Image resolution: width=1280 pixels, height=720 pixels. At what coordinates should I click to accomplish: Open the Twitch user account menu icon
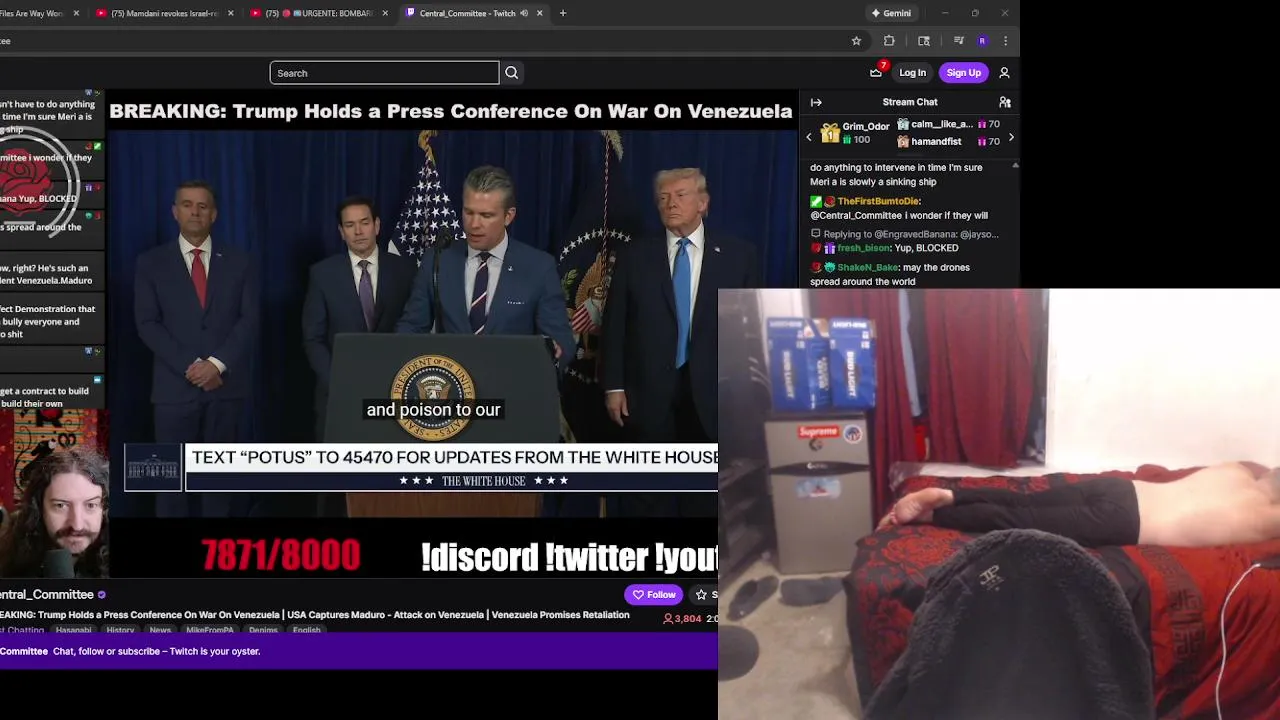click(1004, 73)
